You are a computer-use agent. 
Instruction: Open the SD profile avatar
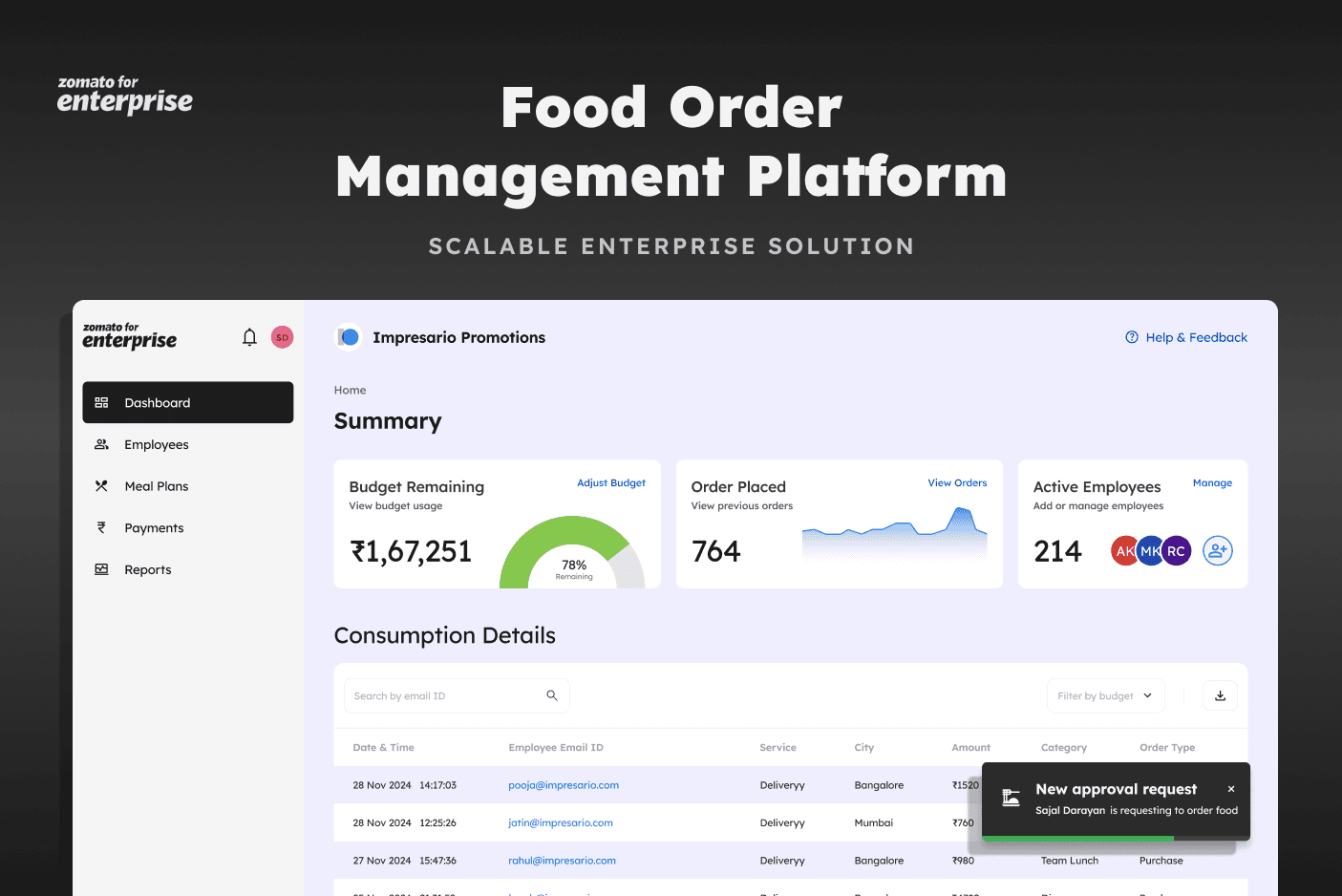click(x=282, y=337)
